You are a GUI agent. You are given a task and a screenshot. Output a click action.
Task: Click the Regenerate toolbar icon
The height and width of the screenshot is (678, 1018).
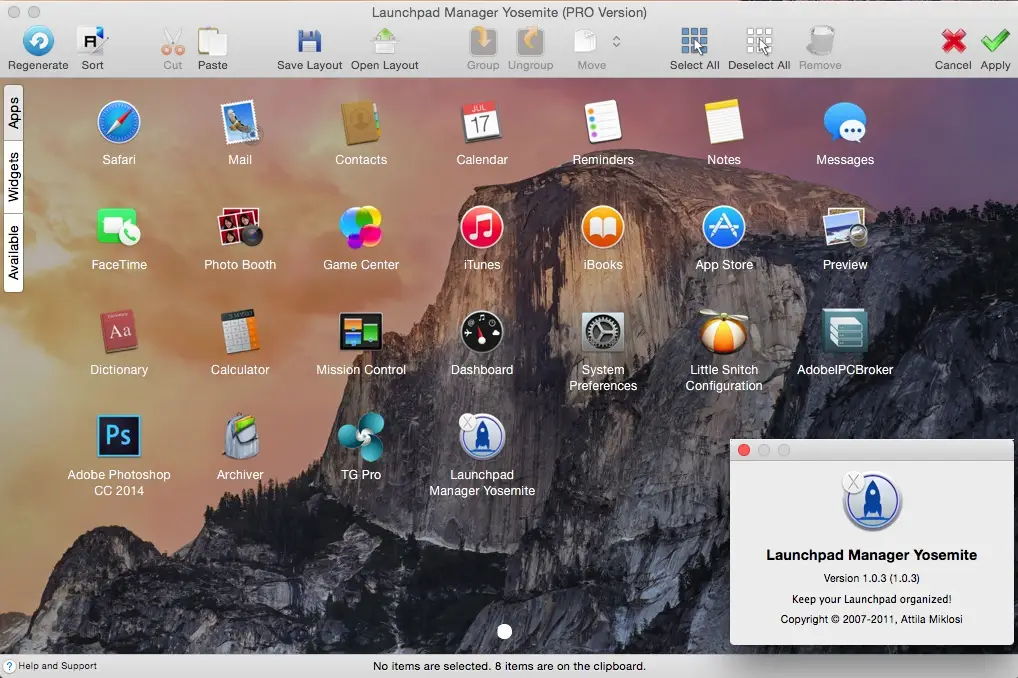point(38,42)
